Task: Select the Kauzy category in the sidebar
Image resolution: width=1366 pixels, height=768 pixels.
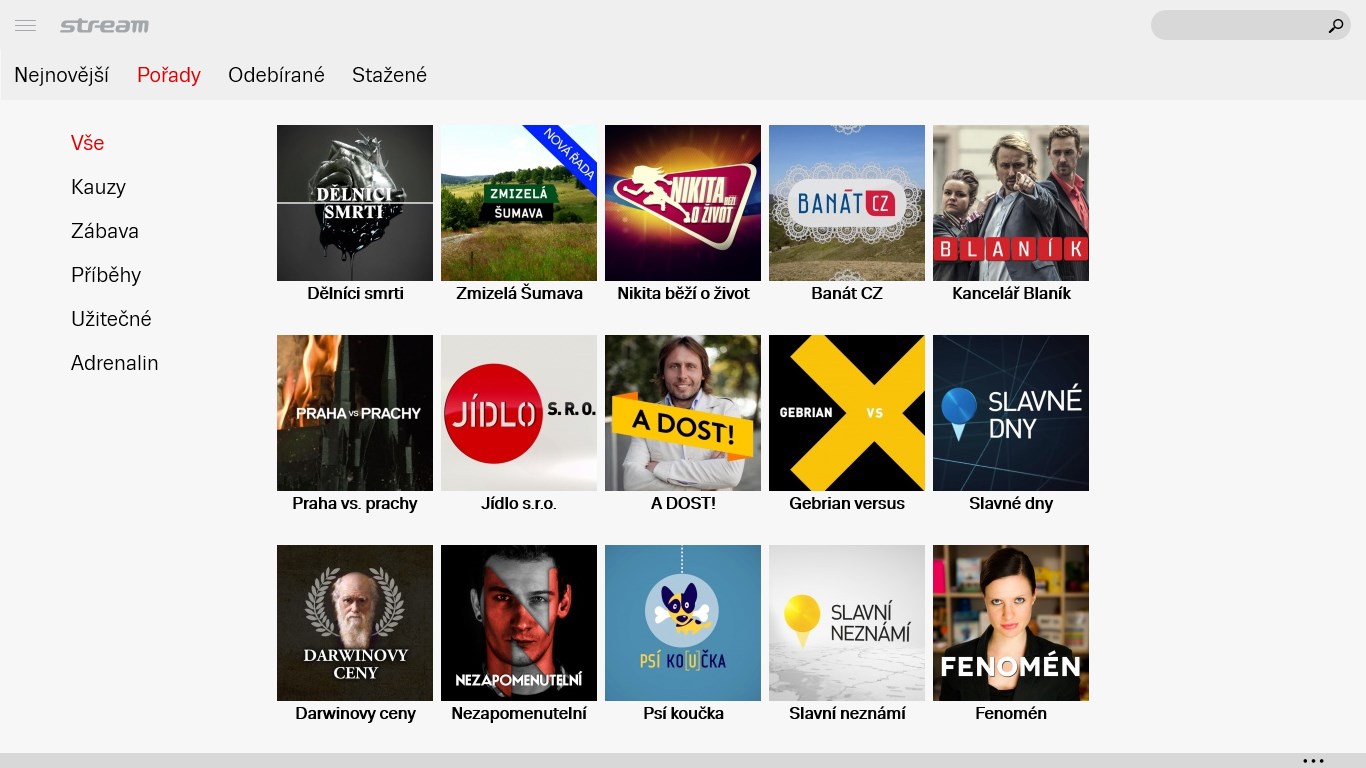Action: tap(97, 187)
